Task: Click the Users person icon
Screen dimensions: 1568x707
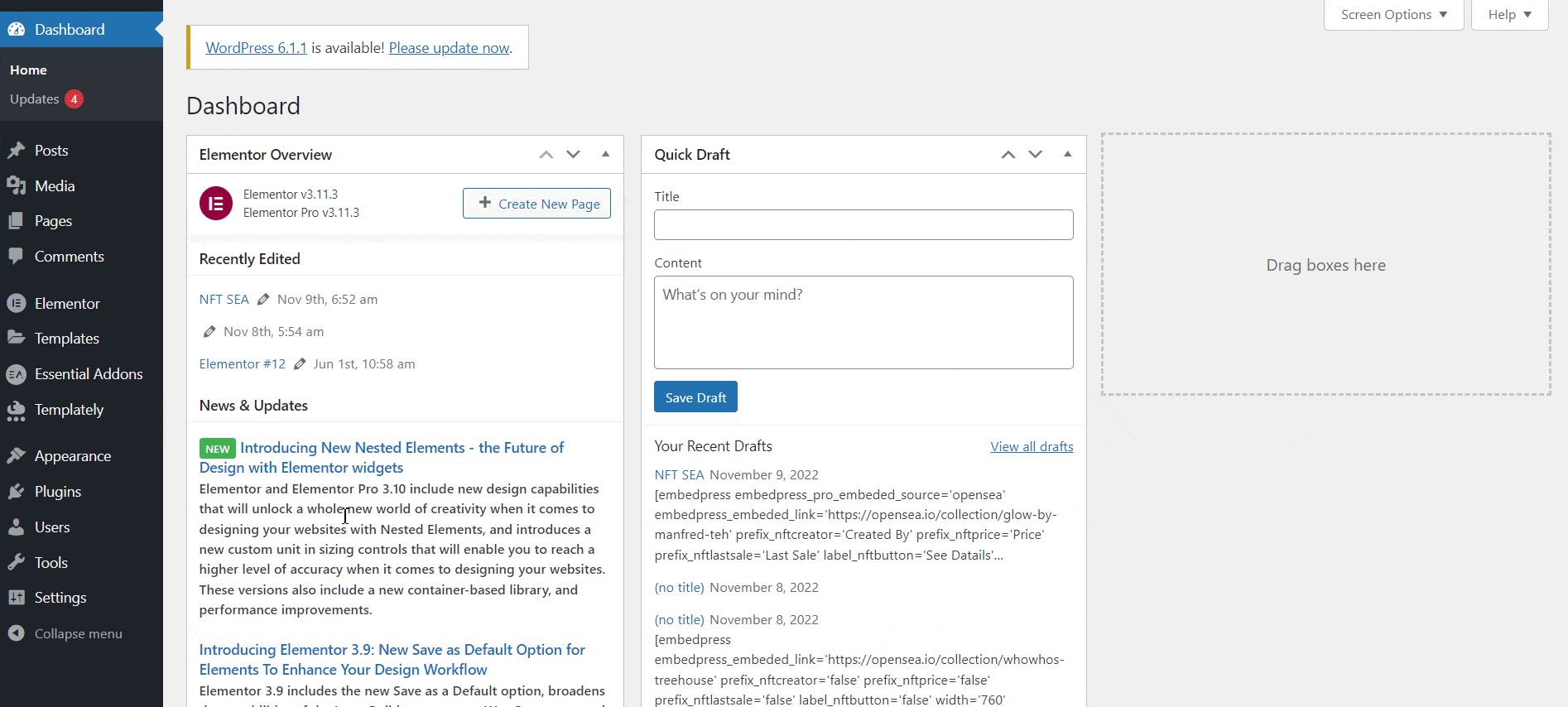Action: pos(17,527)
